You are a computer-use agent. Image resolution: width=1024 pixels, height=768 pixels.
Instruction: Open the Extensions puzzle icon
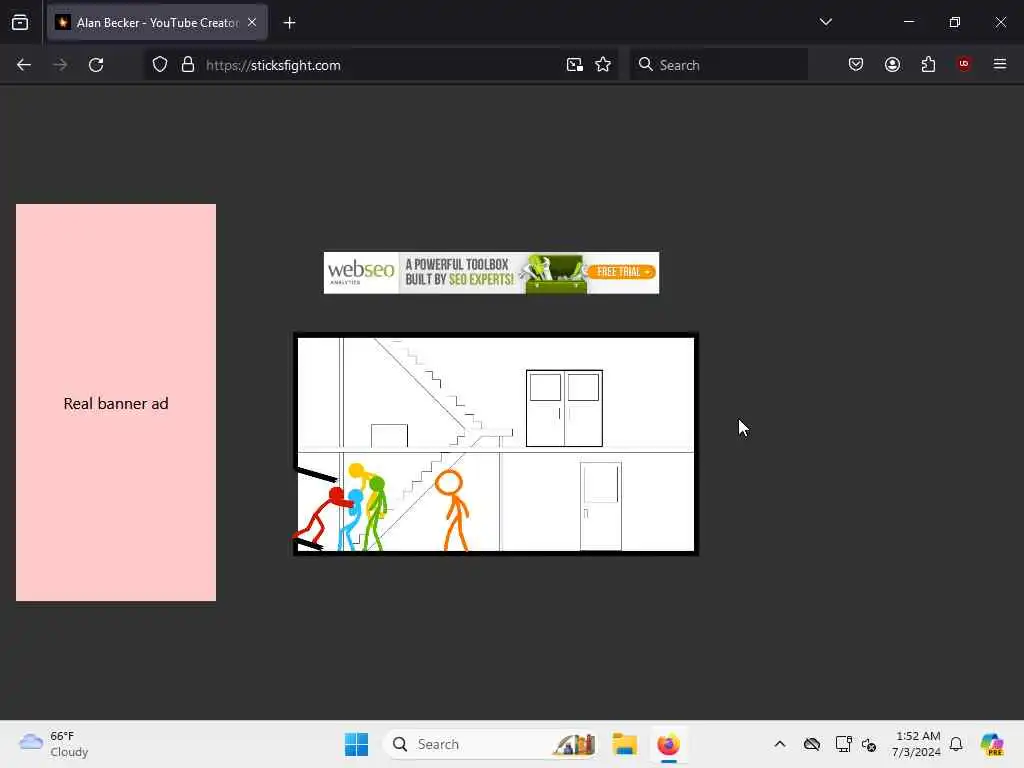(929, 64)
